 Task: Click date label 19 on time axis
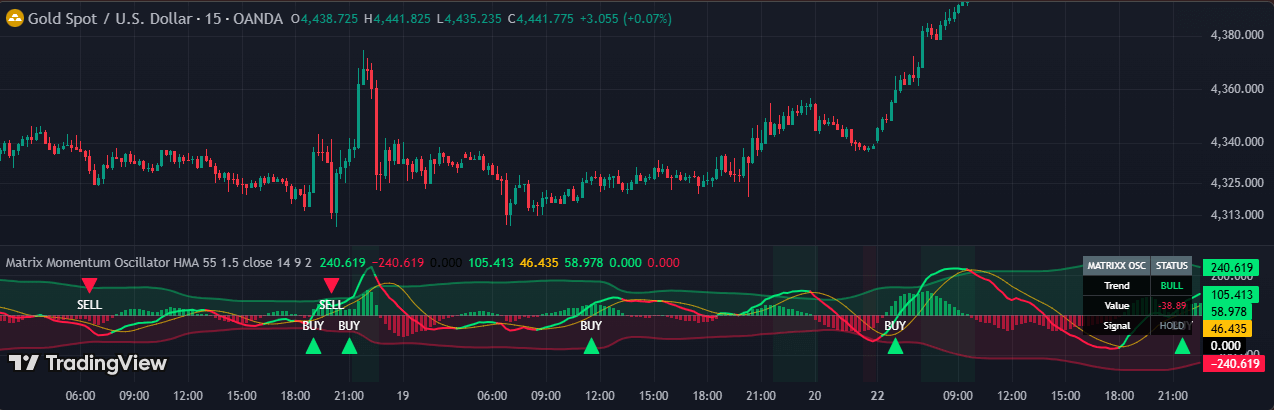(404, 396)
